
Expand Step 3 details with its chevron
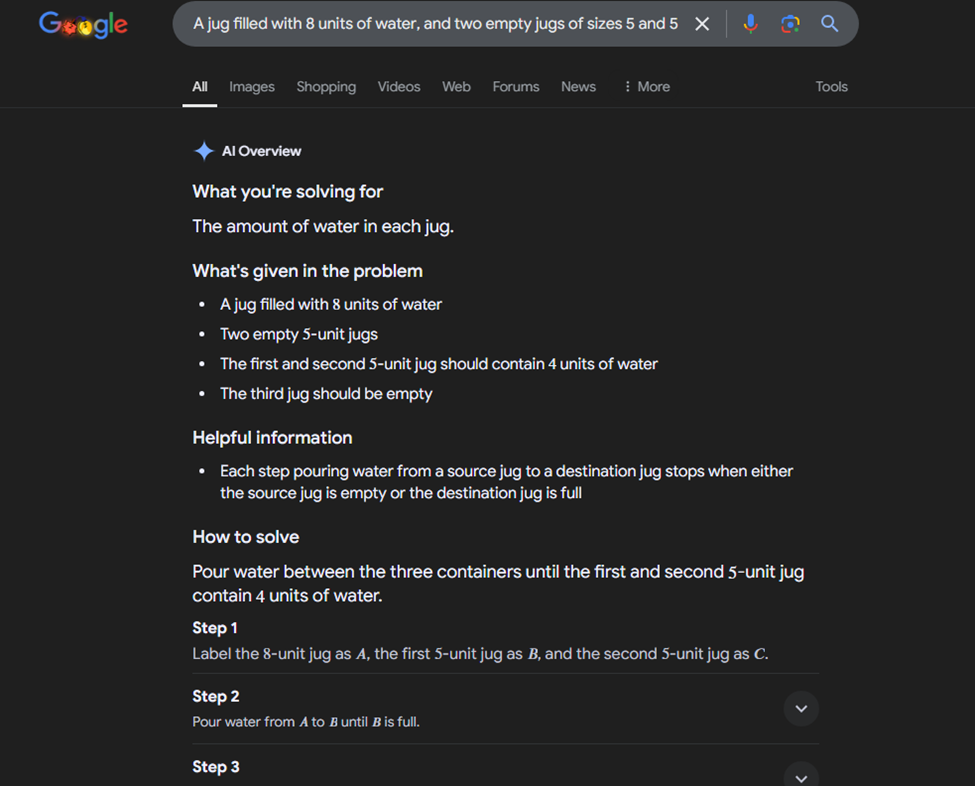(801, 776)
